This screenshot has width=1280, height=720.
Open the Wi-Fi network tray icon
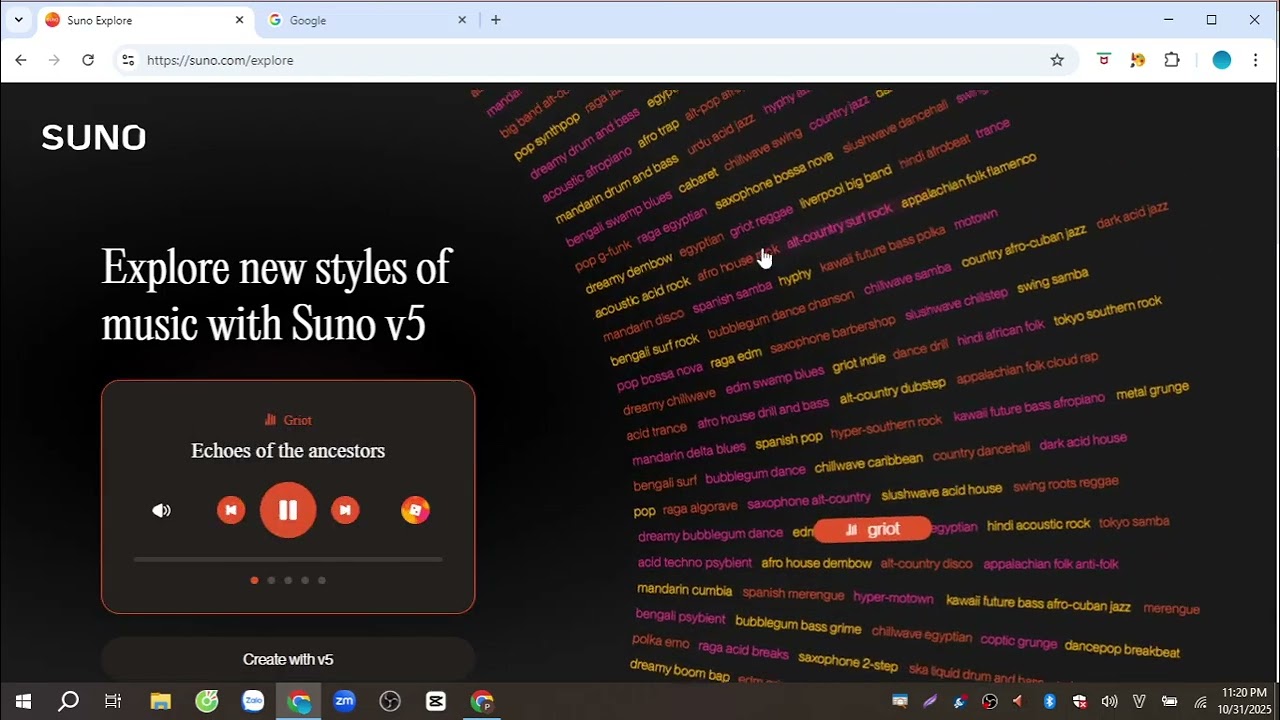click(x=1200, y=701)
